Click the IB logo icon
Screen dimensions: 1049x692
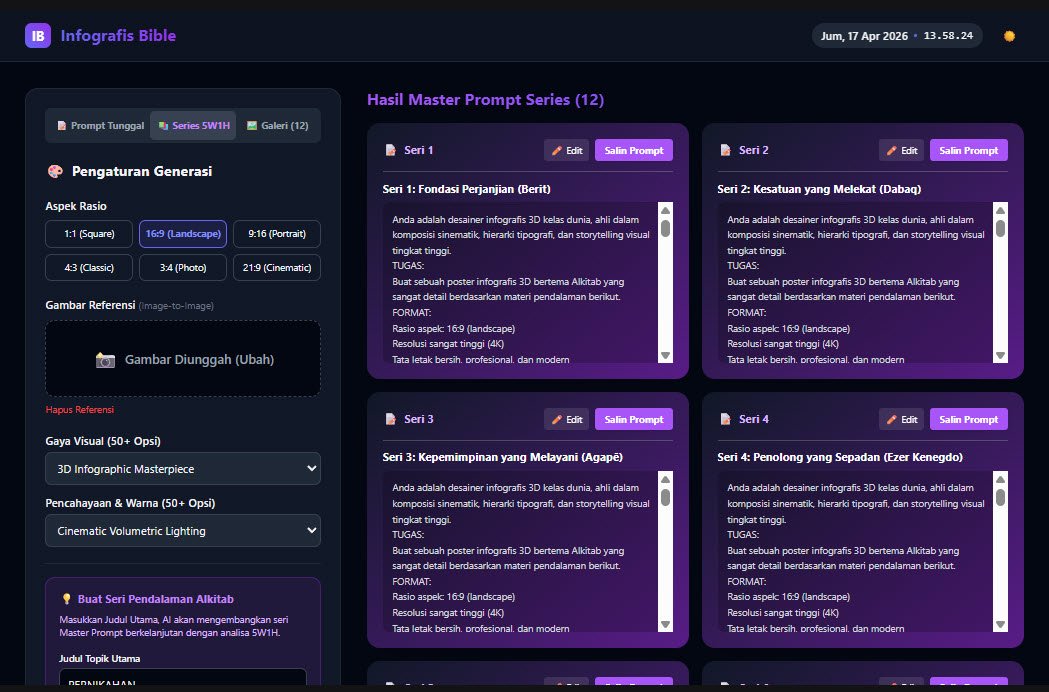coord(37,35)
